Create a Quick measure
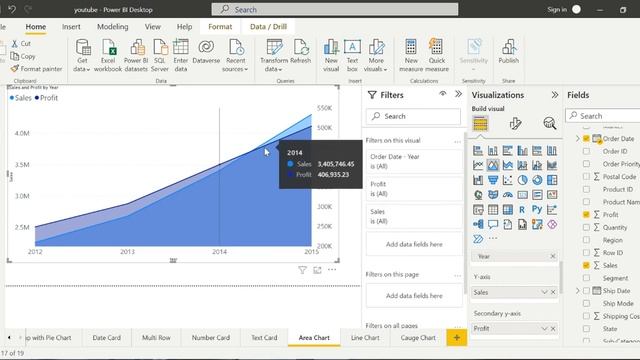 (x=436, y=47)
